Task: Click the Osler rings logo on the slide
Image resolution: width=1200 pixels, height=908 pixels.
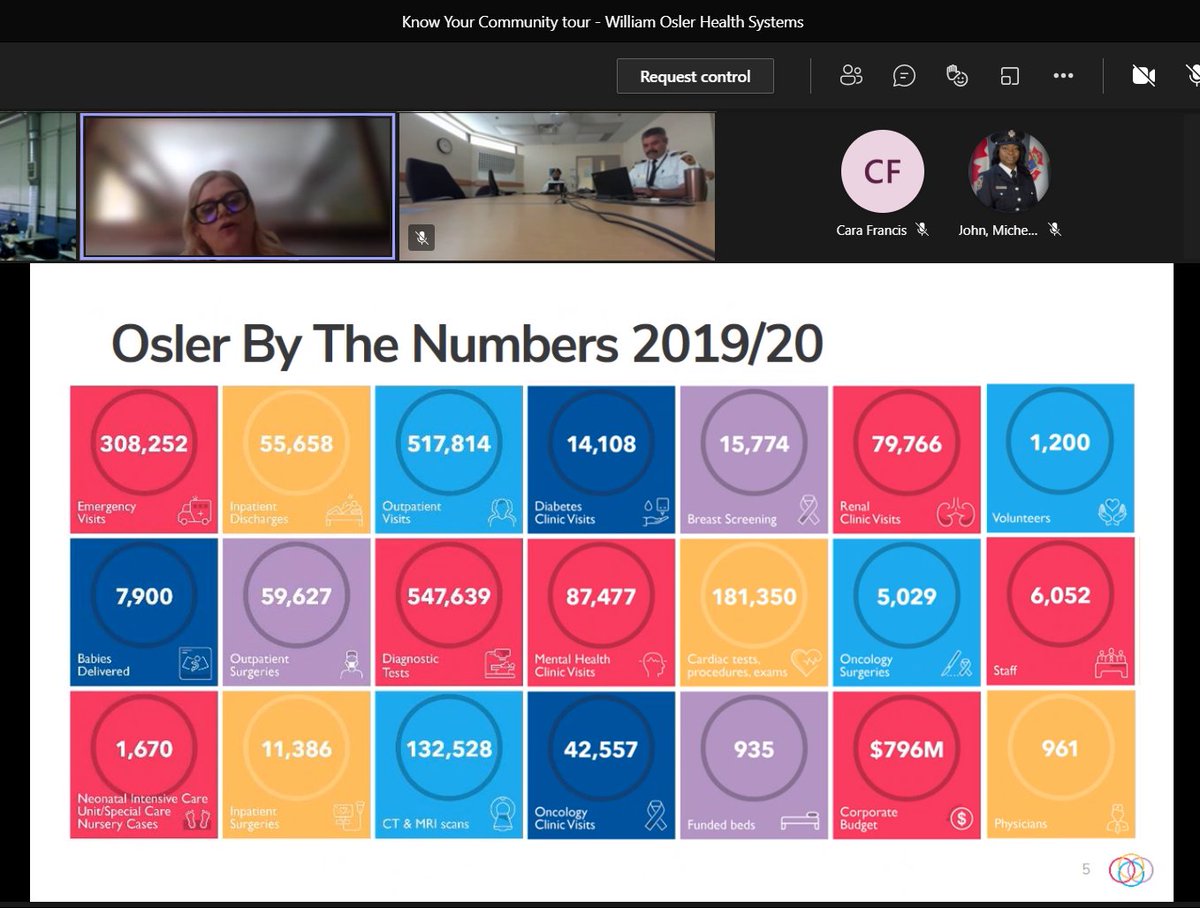Action: tap(1130, 868)
